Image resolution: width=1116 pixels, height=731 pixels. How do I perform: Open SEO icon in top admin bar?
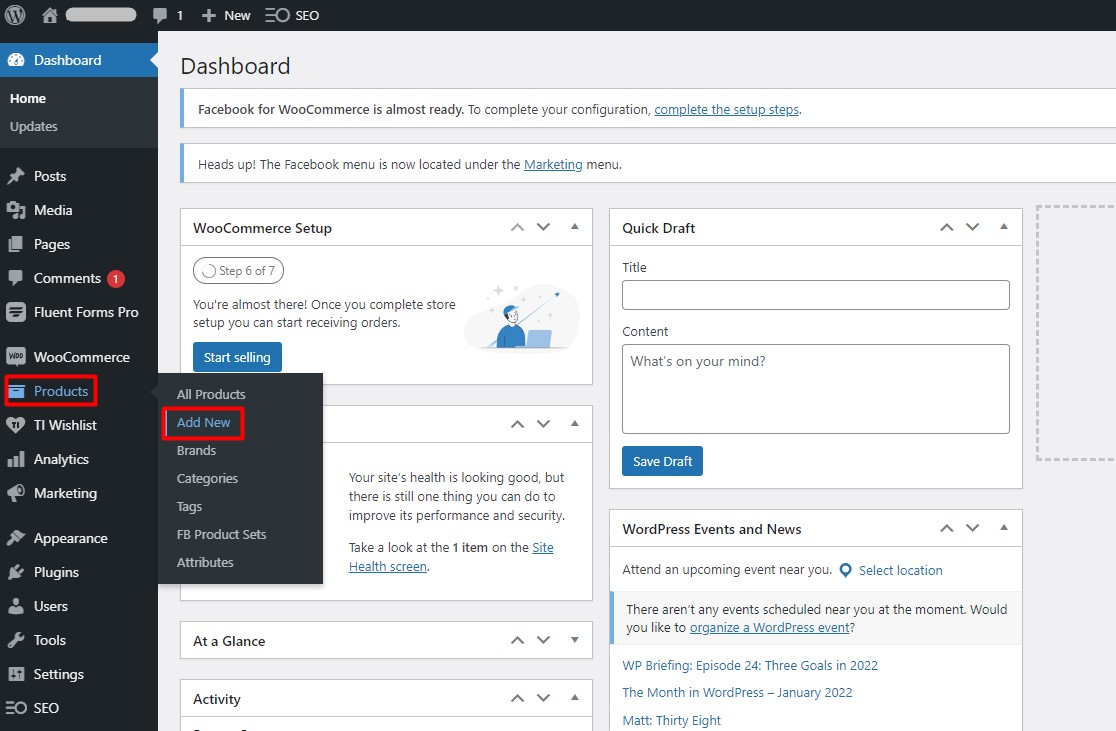click(277, 16)
